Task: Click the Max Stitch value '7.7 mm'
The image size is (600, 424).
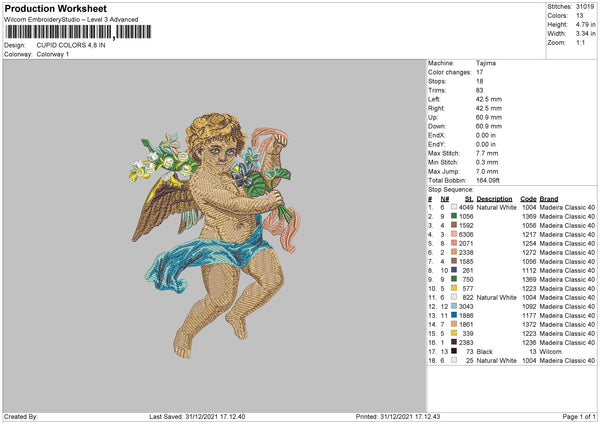Action: 487,153
